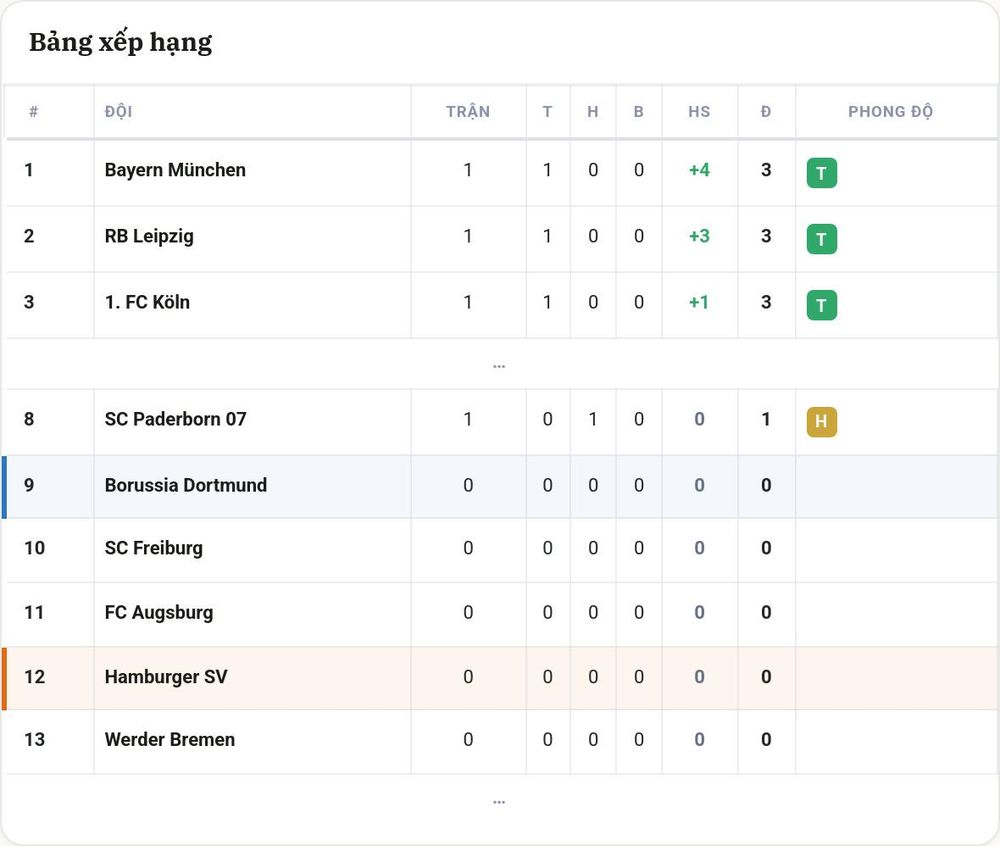The width and height of the screenshot is (1000, 846).
Task: Click the SC Freiburg team name
Action: click(x=154, y=548)
